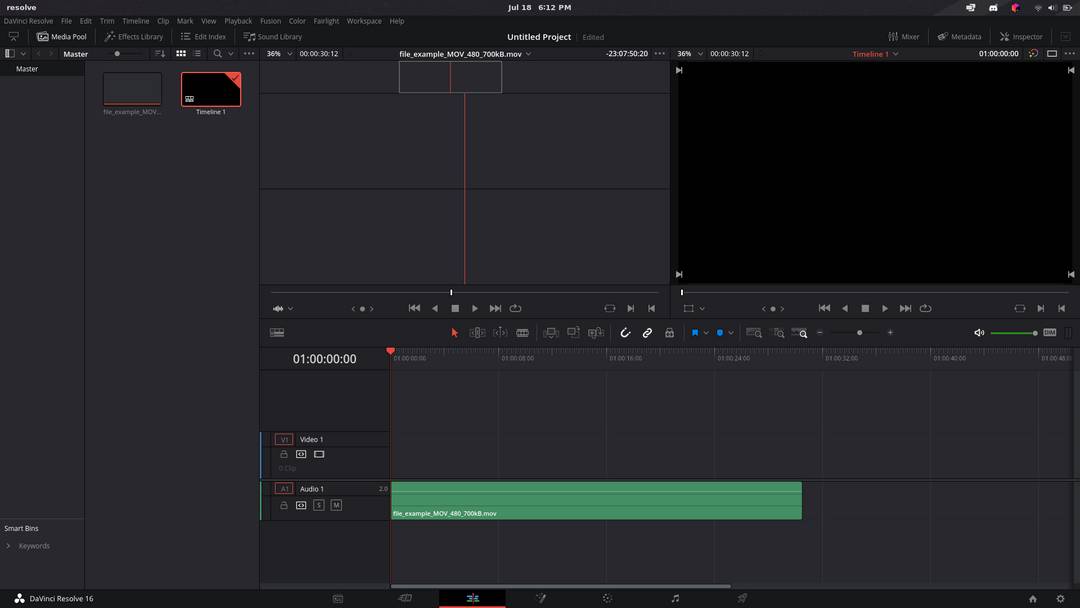Open the Inspector panel
The image size is (1080, 608).
pyautogui.click(x=1021, y=36)
